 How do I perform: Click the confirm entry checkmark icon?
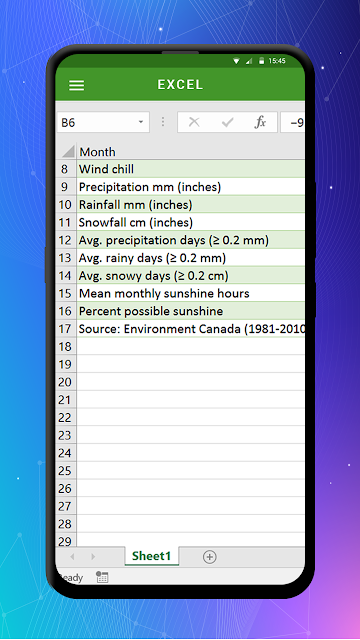tap(227, 122)
